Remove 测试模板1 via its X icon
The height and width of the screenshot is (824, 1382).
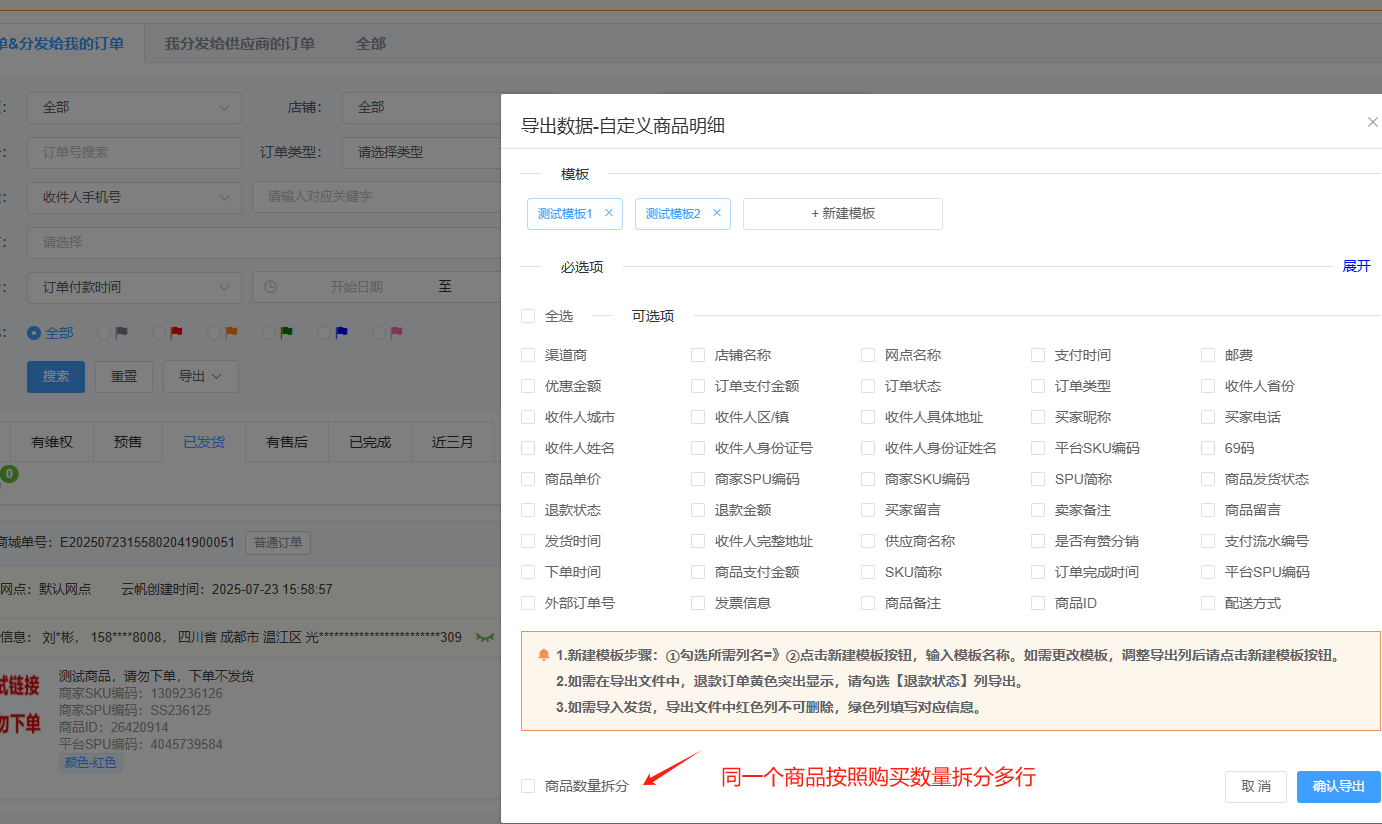click(x=608, y=213)
